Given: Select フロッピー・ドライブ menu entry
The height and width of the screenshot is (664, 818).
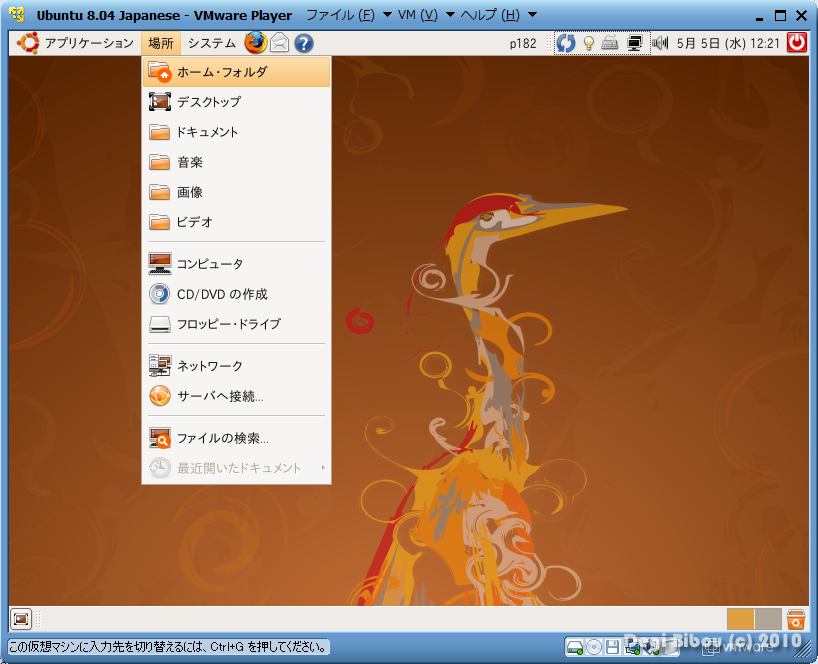Looking at the screenshot, I should tap(236, 324).
